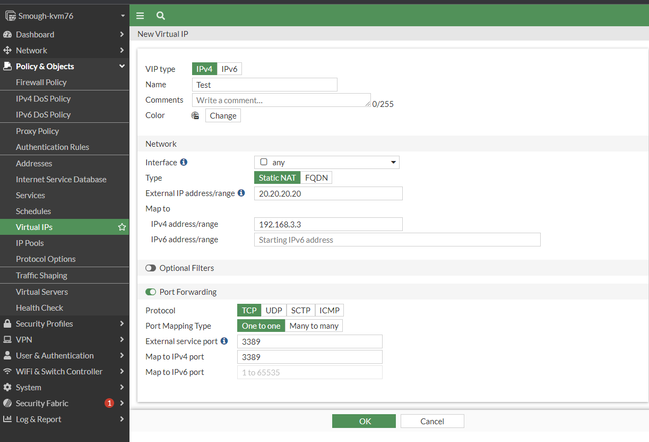The width and height of the screenshot is (649, 442).
Task: Expand the VPN chevron
Action: [x=122, y=340]
